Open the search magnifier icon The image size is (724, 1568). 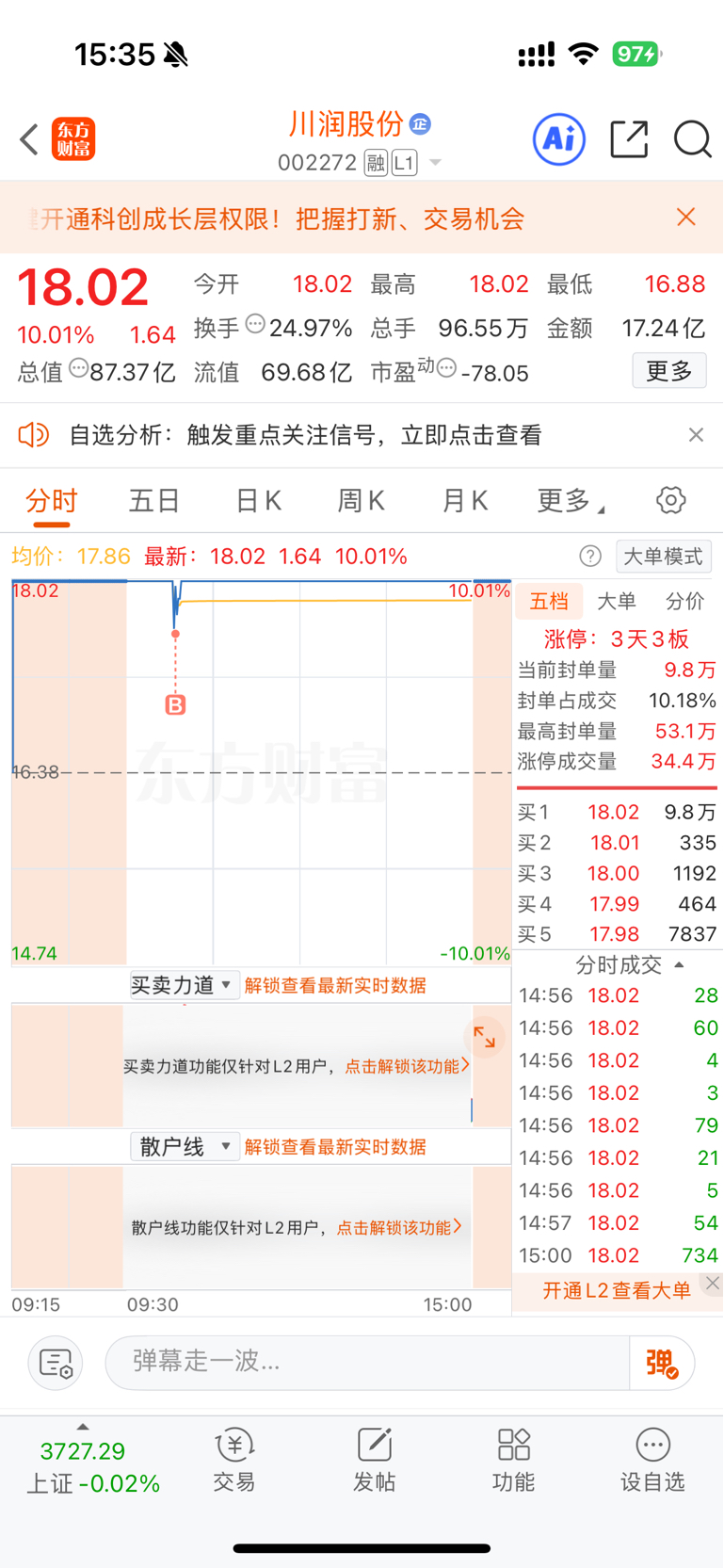692,139
